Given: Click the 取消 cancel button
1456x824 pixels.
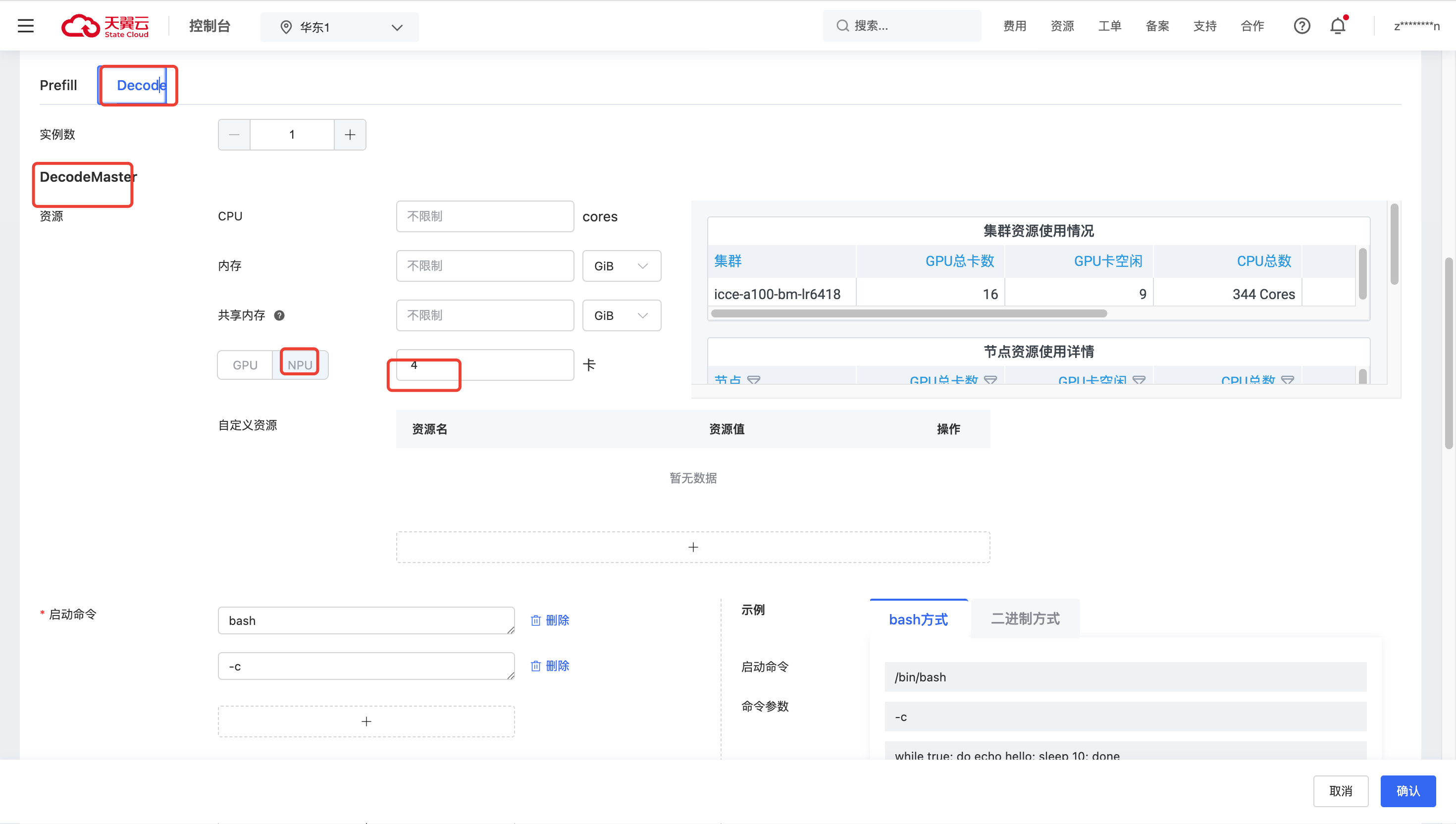Looking at the screenshot, I should (1340, 791).
